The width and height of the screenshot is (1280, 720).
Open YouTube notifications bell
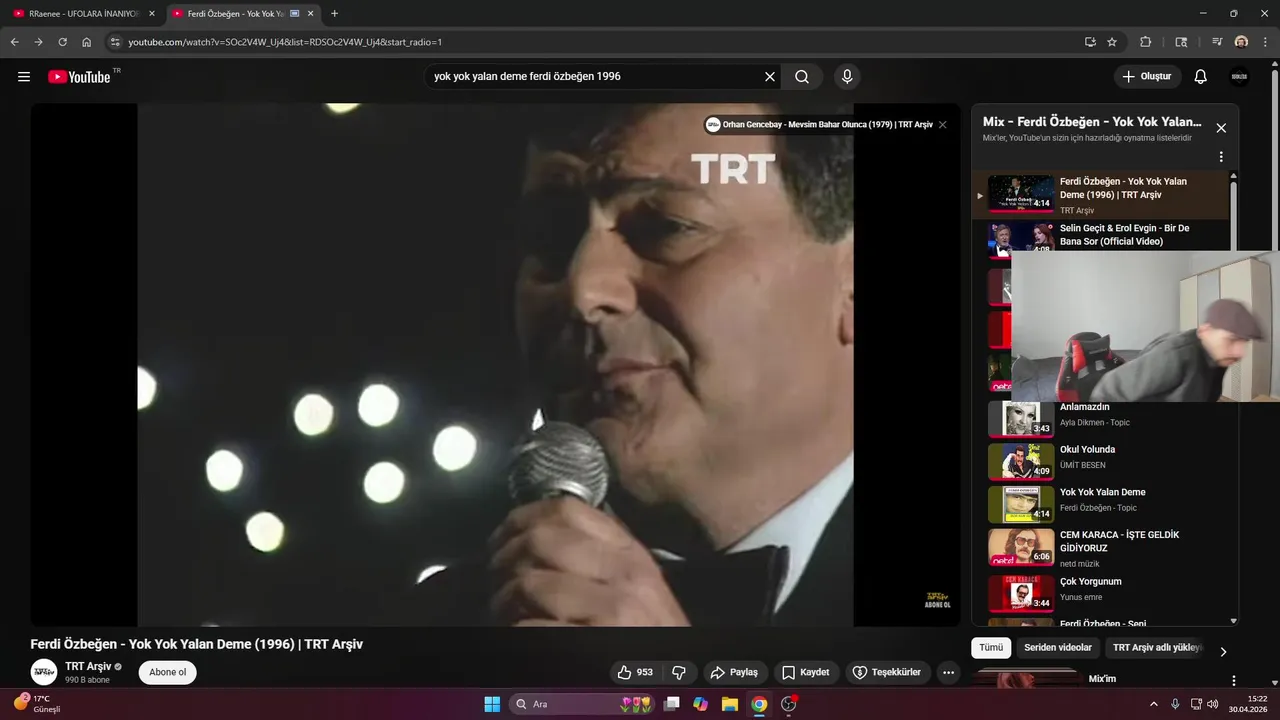click(x=1201, y=77)
